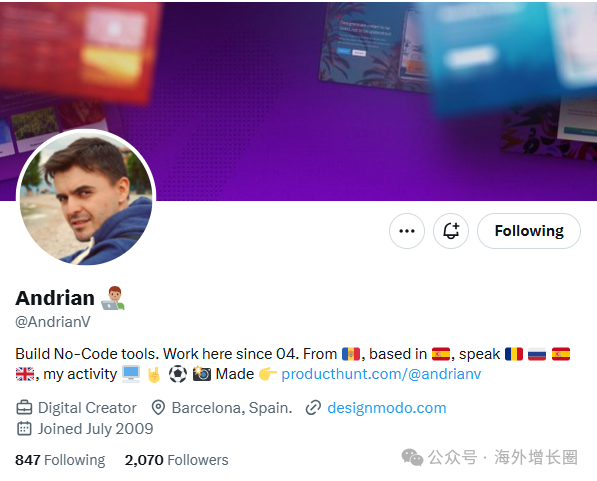Click the Barcelona, Spain. location text
597x481 pixels.
tap(232, 408)
